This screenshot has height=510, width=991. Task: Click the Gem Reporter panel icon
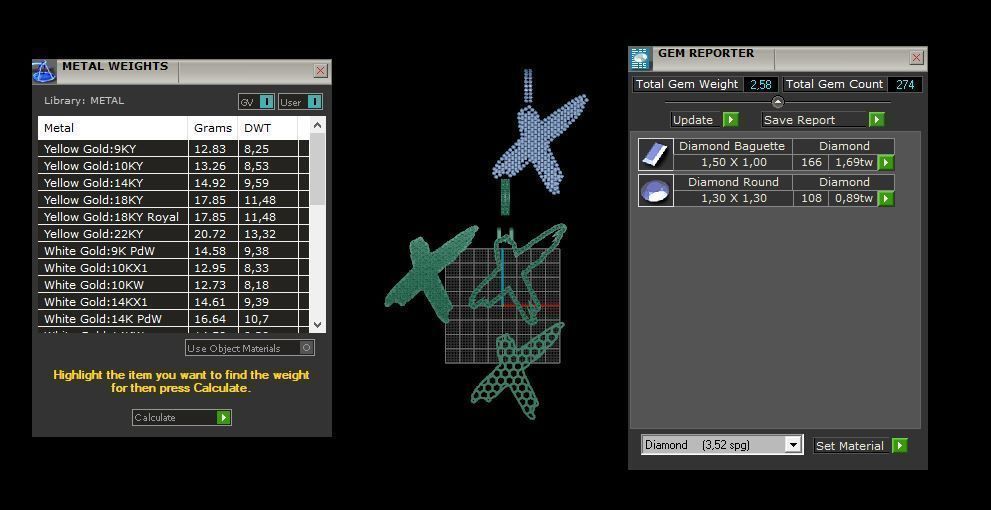[640, 58]
